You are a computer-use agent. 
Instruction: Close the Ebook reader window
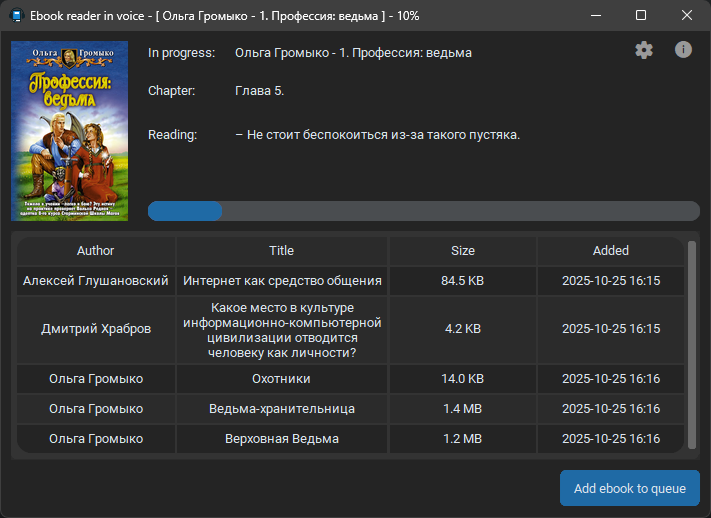tap(687, 15)
